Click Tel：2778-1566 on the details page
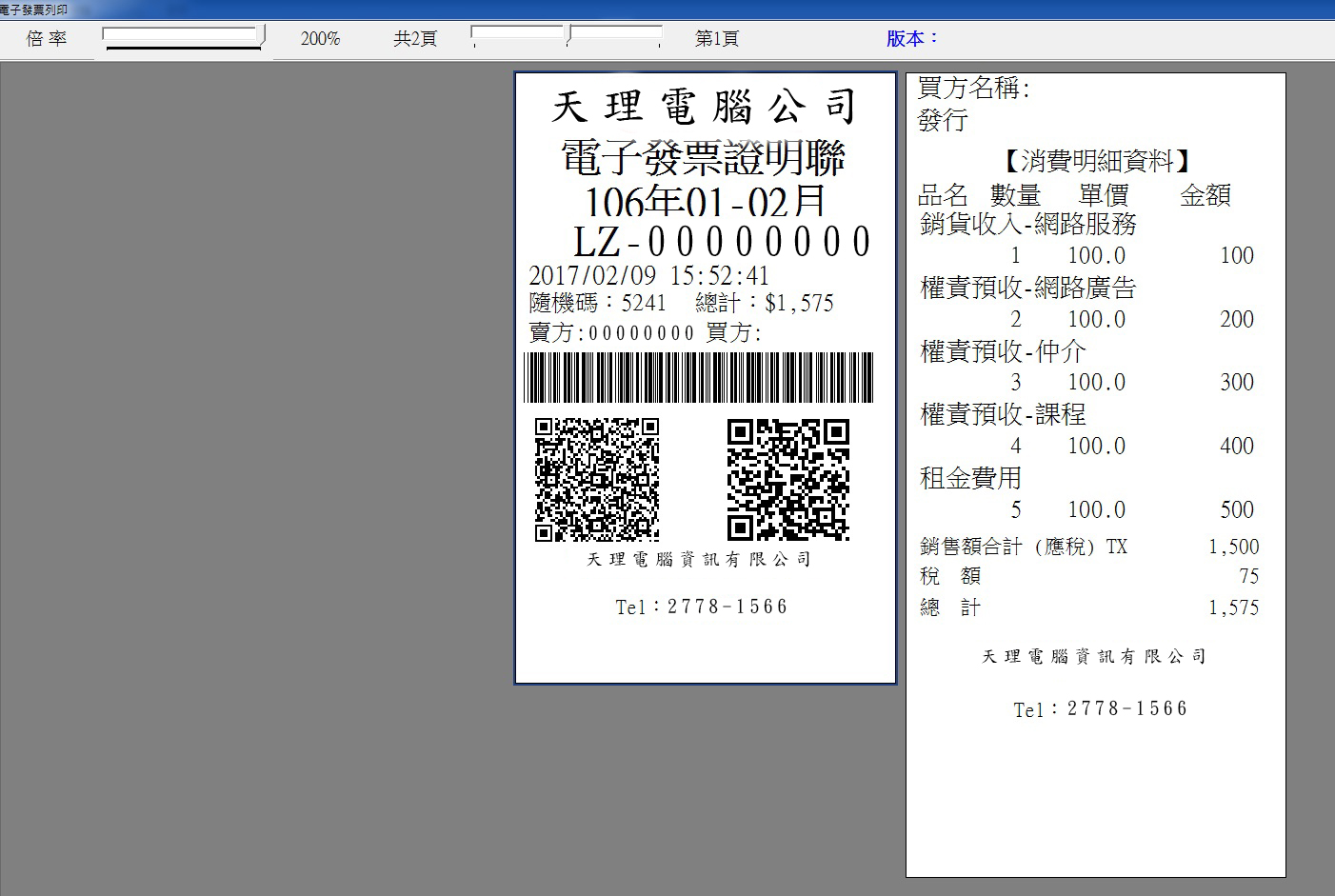The image size is (1335, 896). 1101,708
